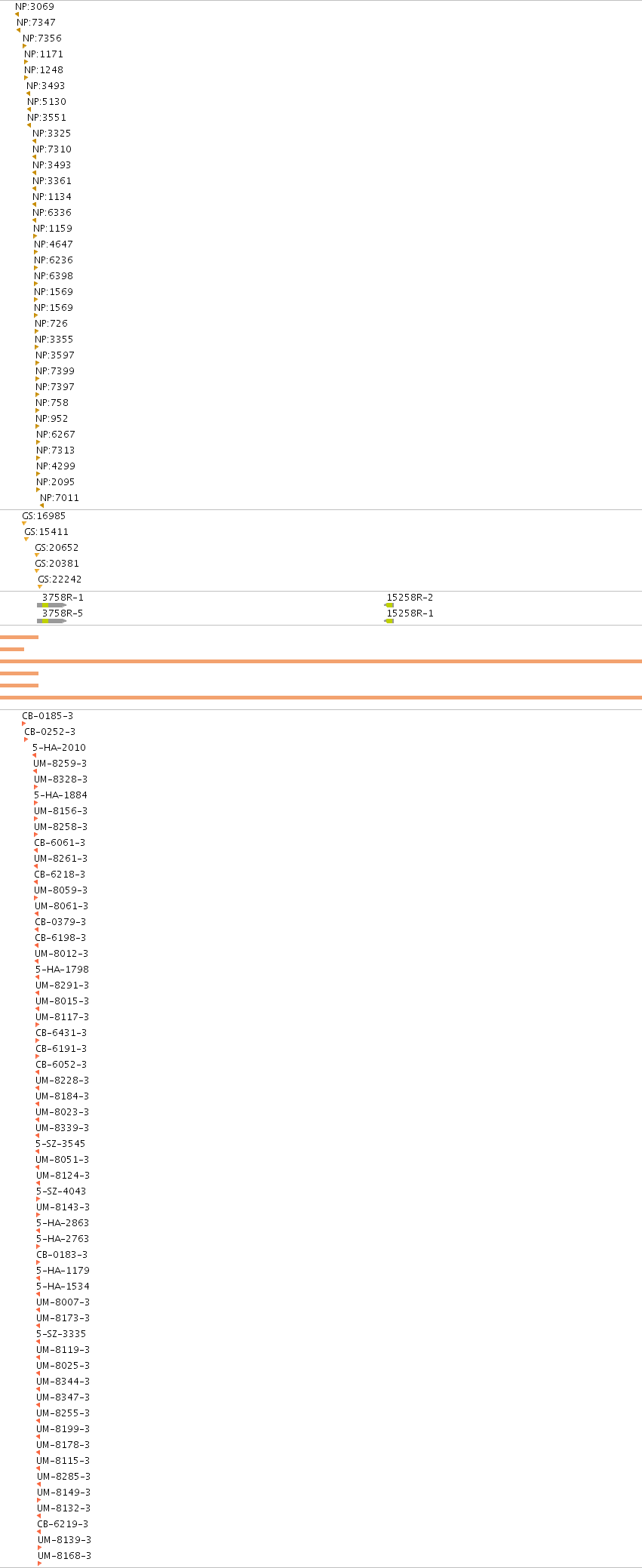Click the GS:20381 label

57,564
